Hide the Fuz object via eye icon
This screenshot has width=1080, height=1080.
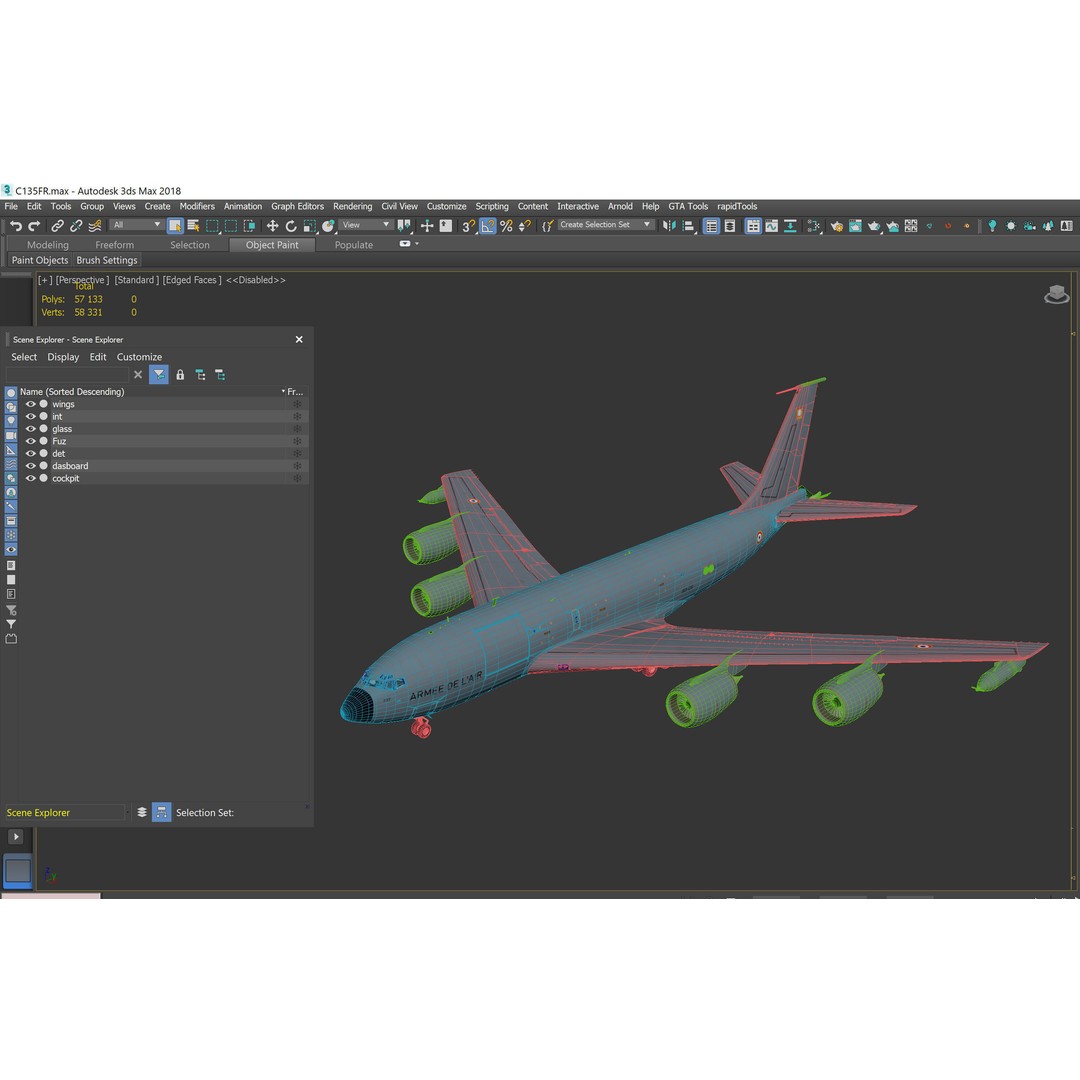tap(30, 442)
